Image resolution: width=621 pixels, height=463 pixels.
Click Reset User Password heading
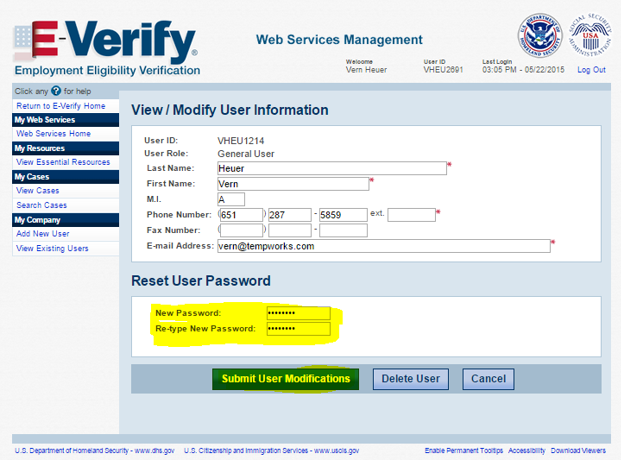(x=201, y=281)
